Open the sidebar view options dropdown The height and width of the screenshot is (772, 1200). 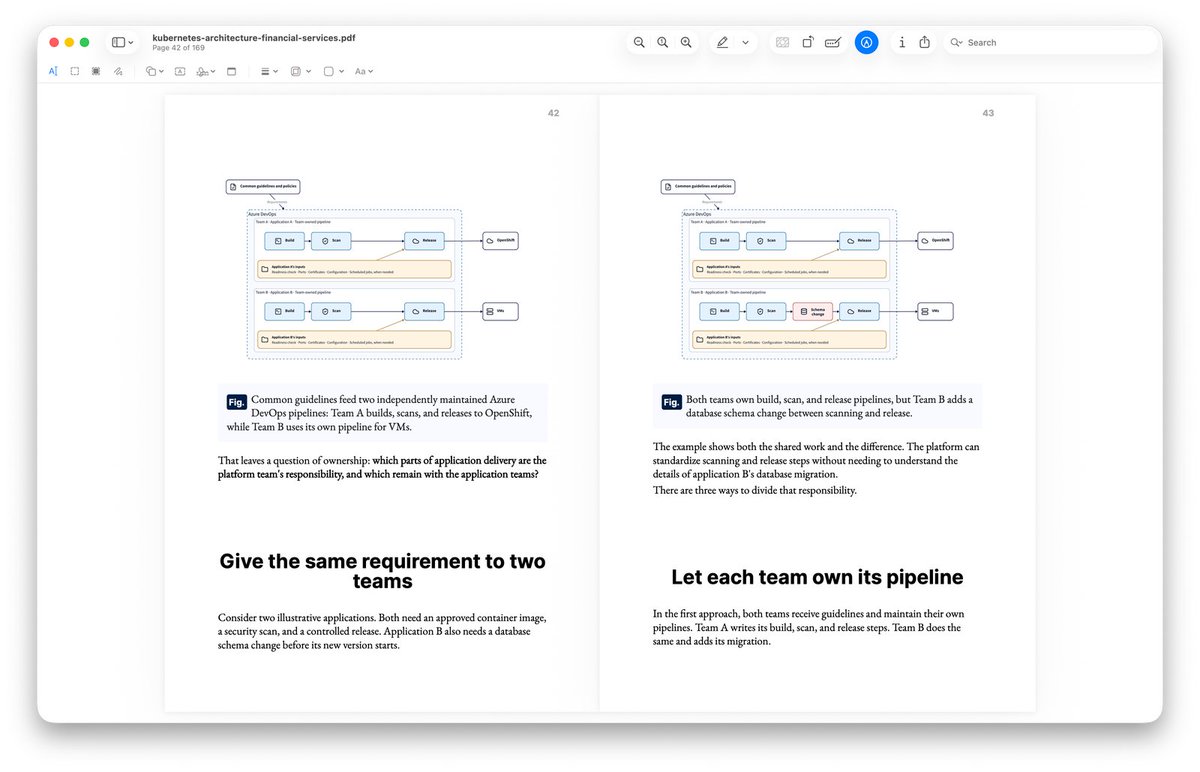(123, 42)
